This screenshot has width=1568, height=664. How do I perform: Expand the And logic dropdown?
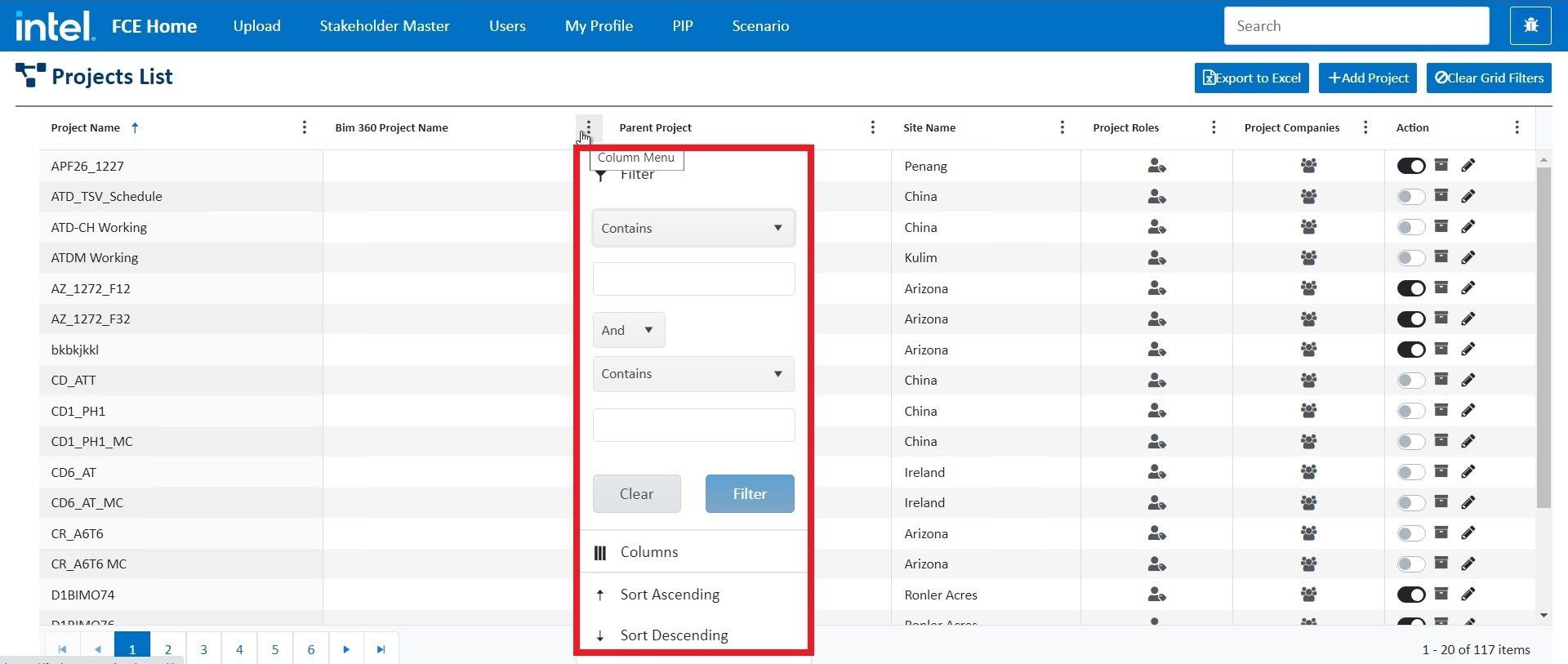click(x=628, y=330)
